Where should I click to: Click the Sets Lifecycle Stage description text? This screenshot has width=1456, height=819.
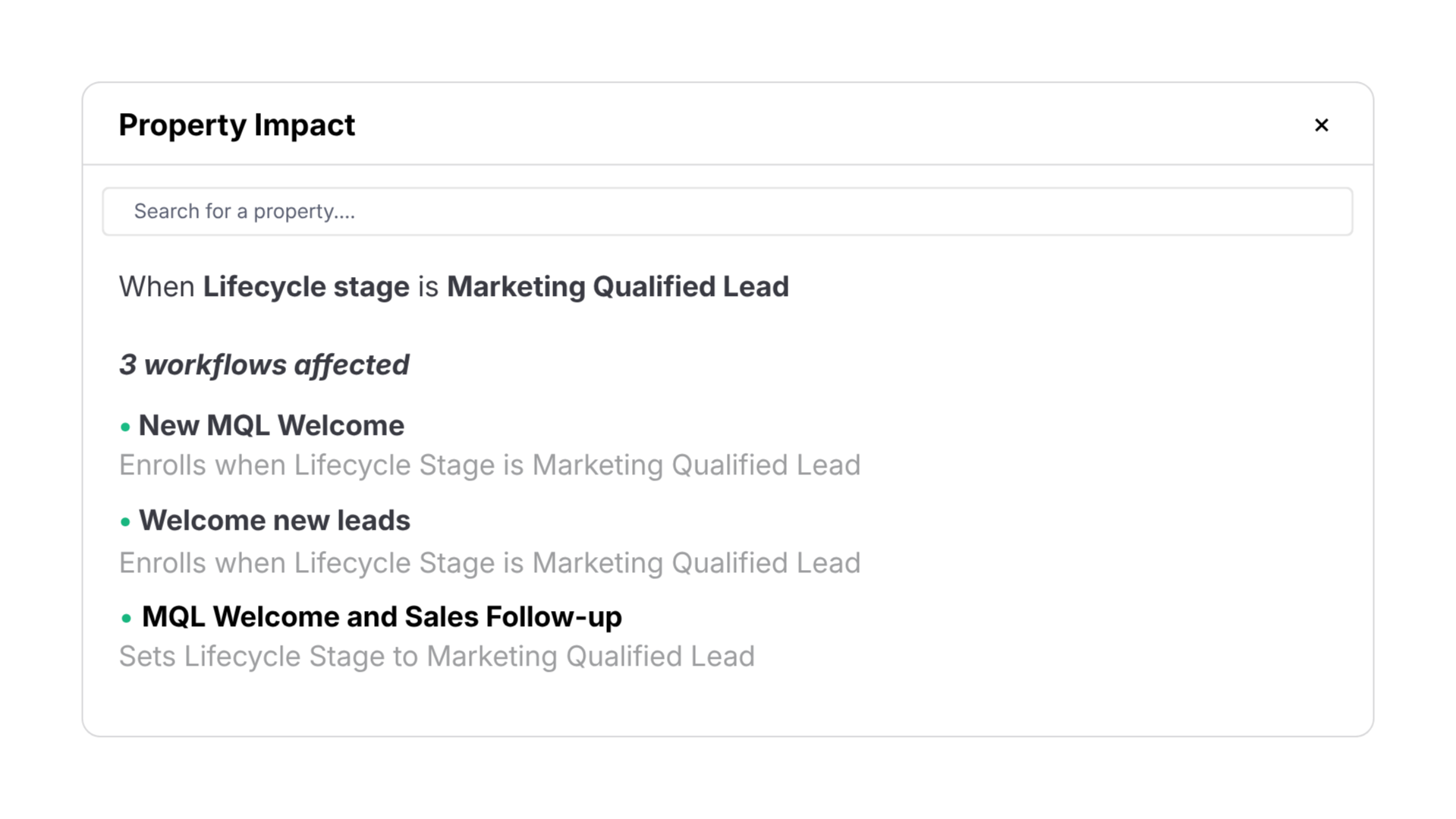point(436,657)
